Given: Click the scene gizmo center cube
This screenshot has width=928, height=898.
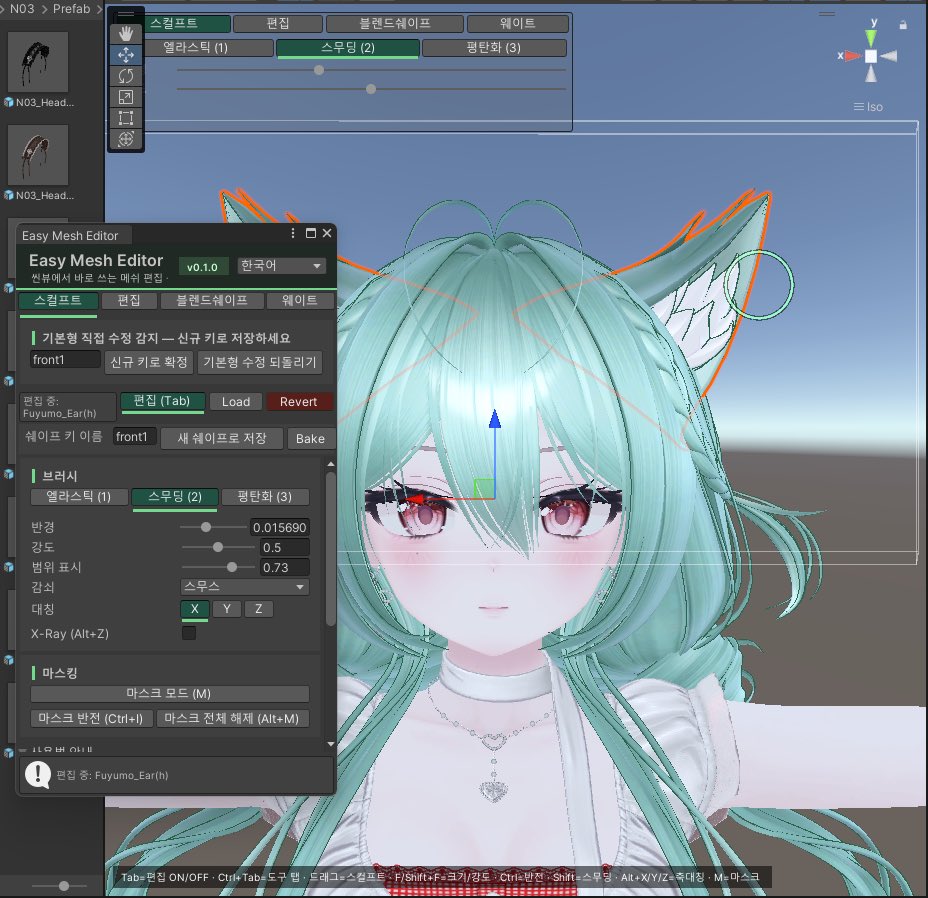Looking at the screenshot, I should click(871, 56).
